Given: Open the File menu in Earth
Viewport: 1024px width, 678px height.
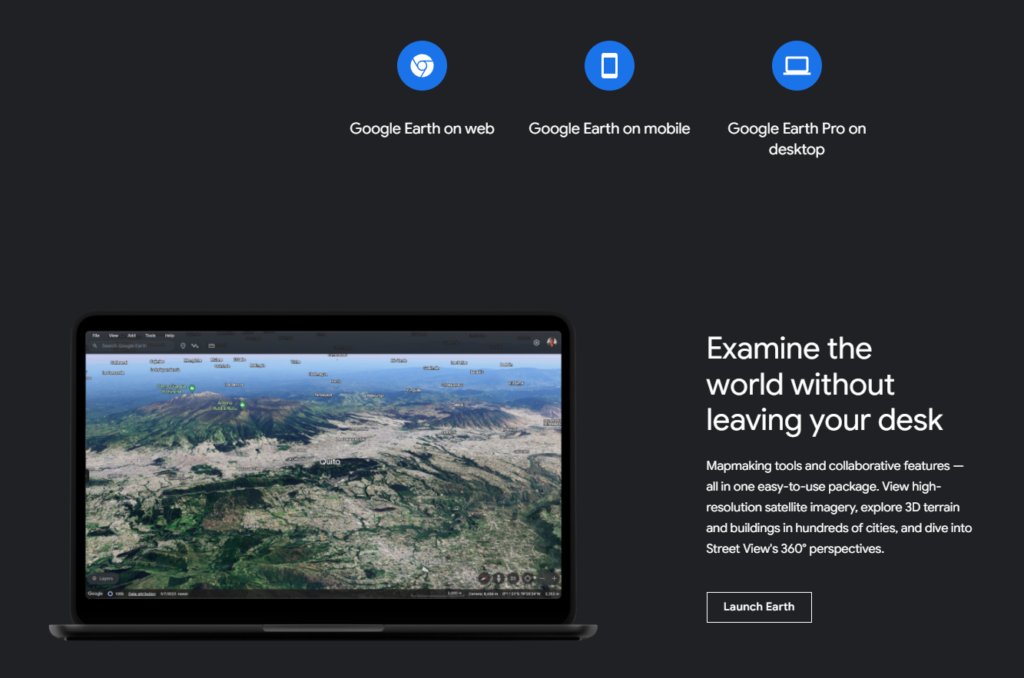Looking at the screenshot, I should click(x=96, y=335).
